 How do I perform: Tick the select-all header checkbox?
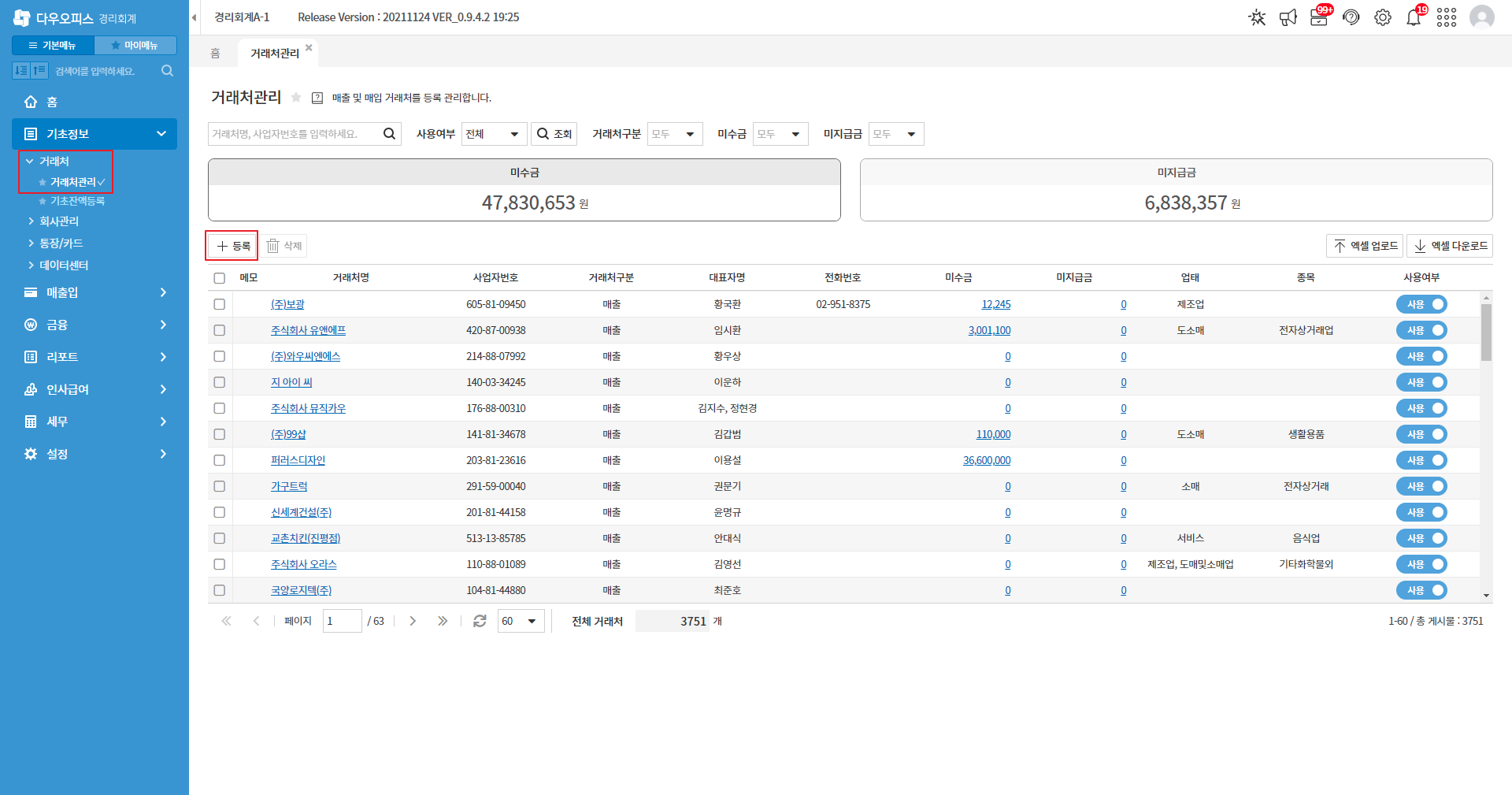[x=220, y=278]
